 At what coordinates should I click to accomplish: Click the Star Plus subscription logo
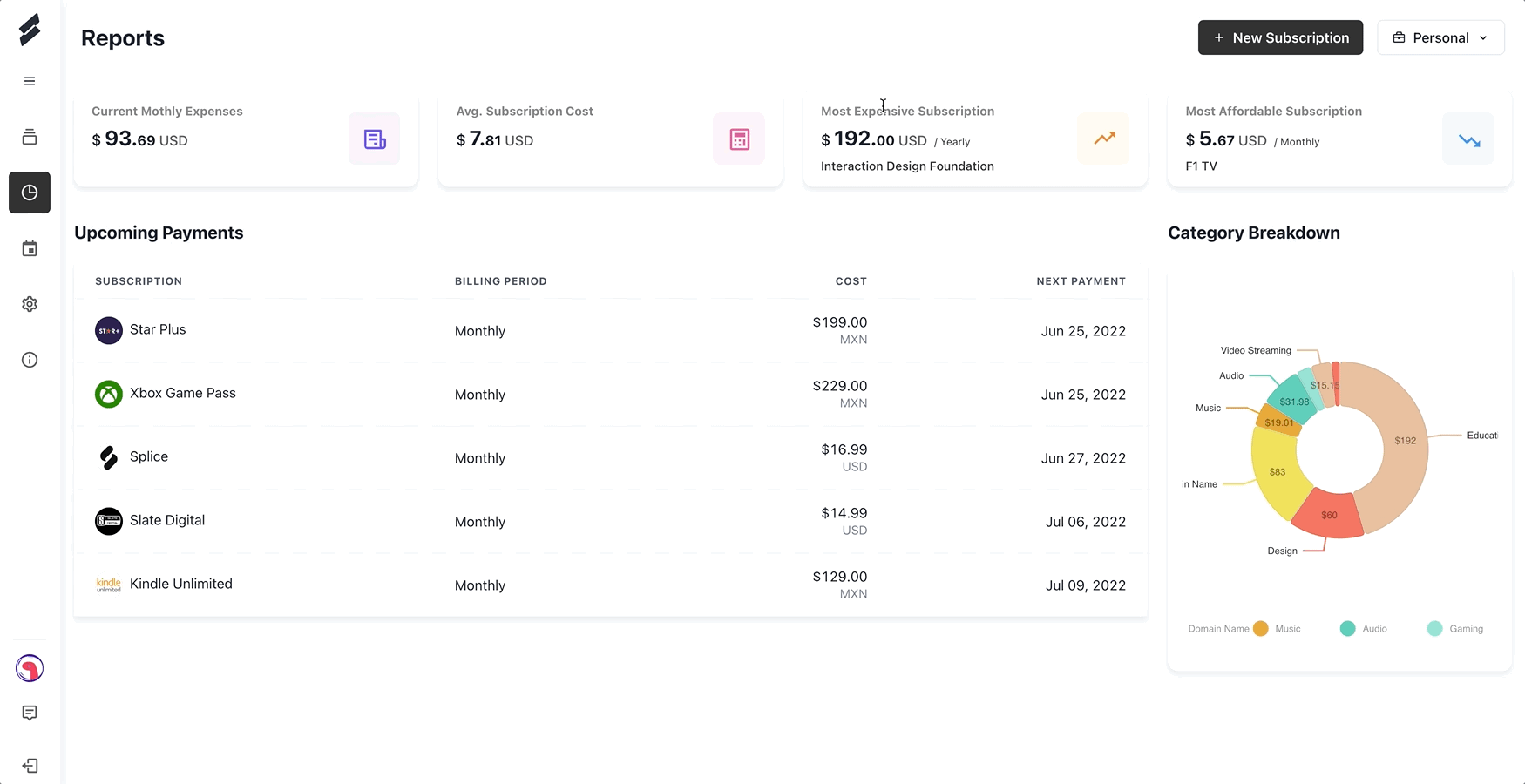(108, 330)
